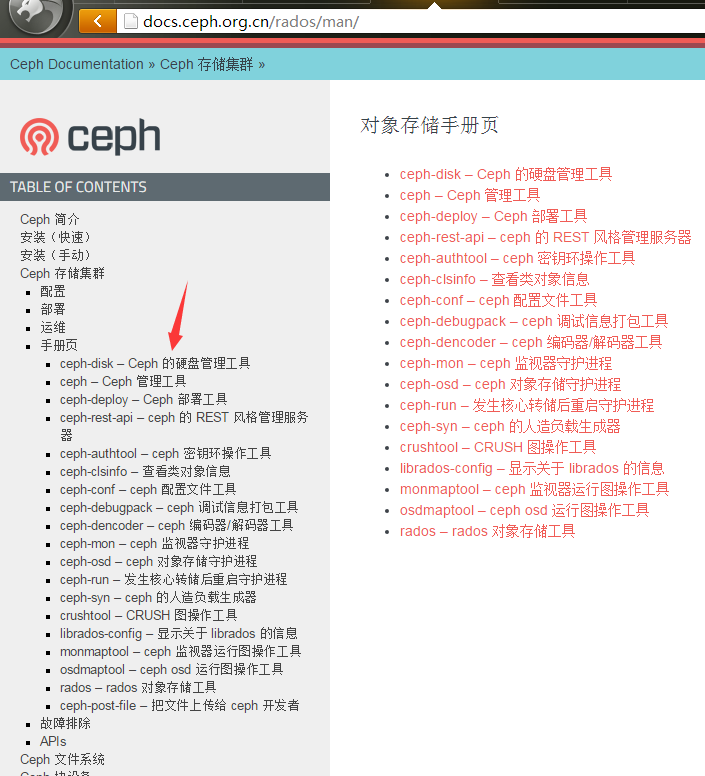Select 手册页 in sidebar tree
The width and height of the screenshot is (705, 776).
(x=59, y=345)
